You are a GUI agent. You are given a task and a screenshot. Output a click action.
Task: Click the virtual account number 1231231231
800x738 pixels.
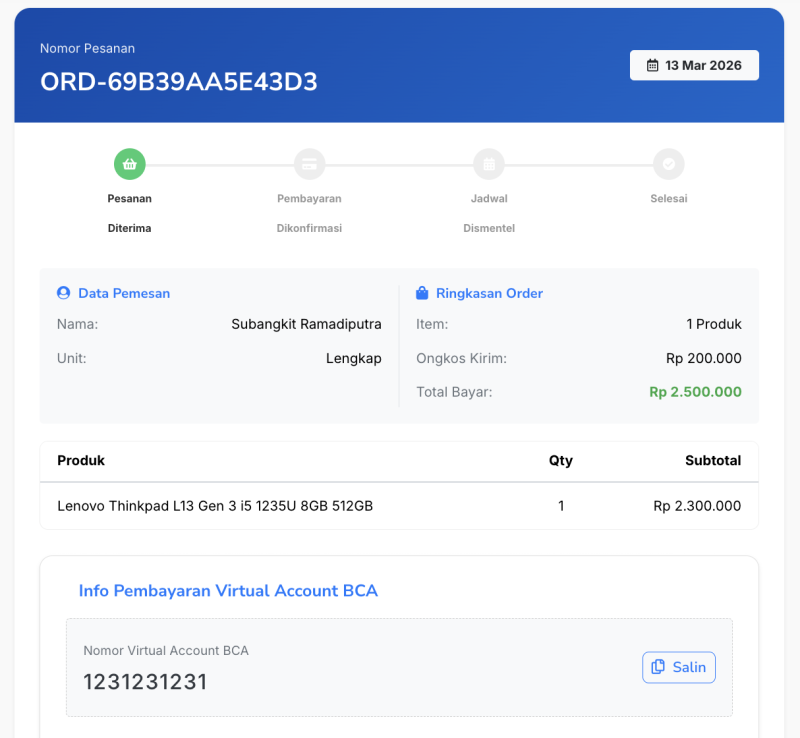coord(145,682)
